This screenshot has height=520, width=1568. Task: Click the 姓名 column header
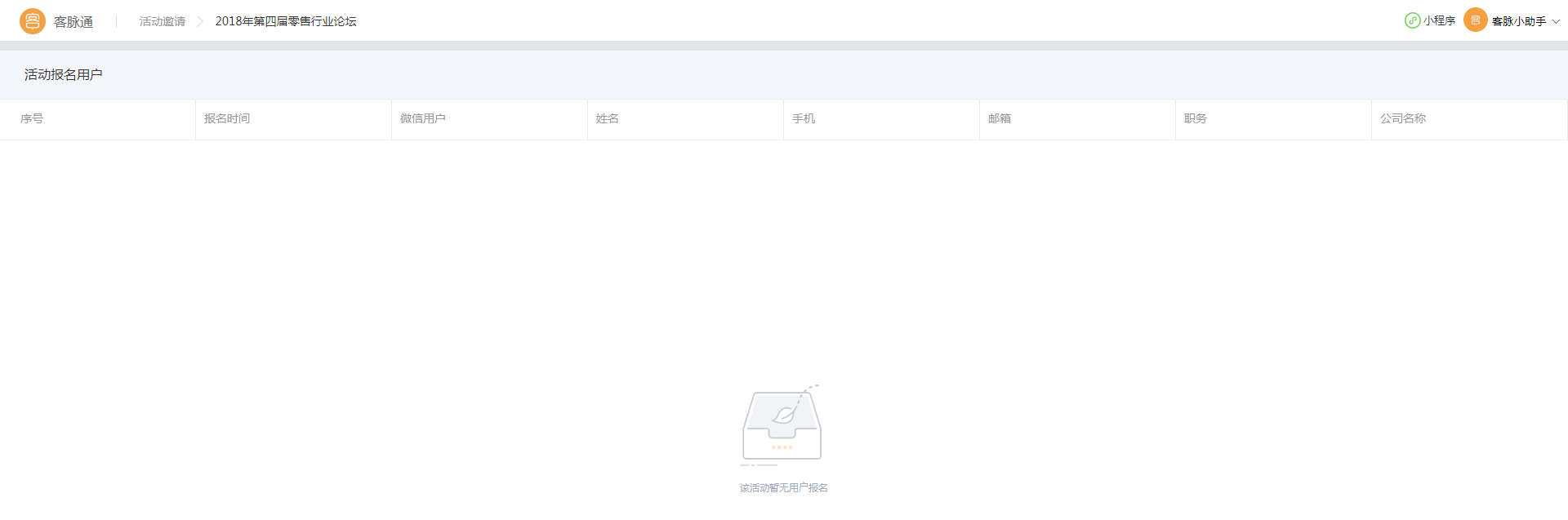click(608, 119)
